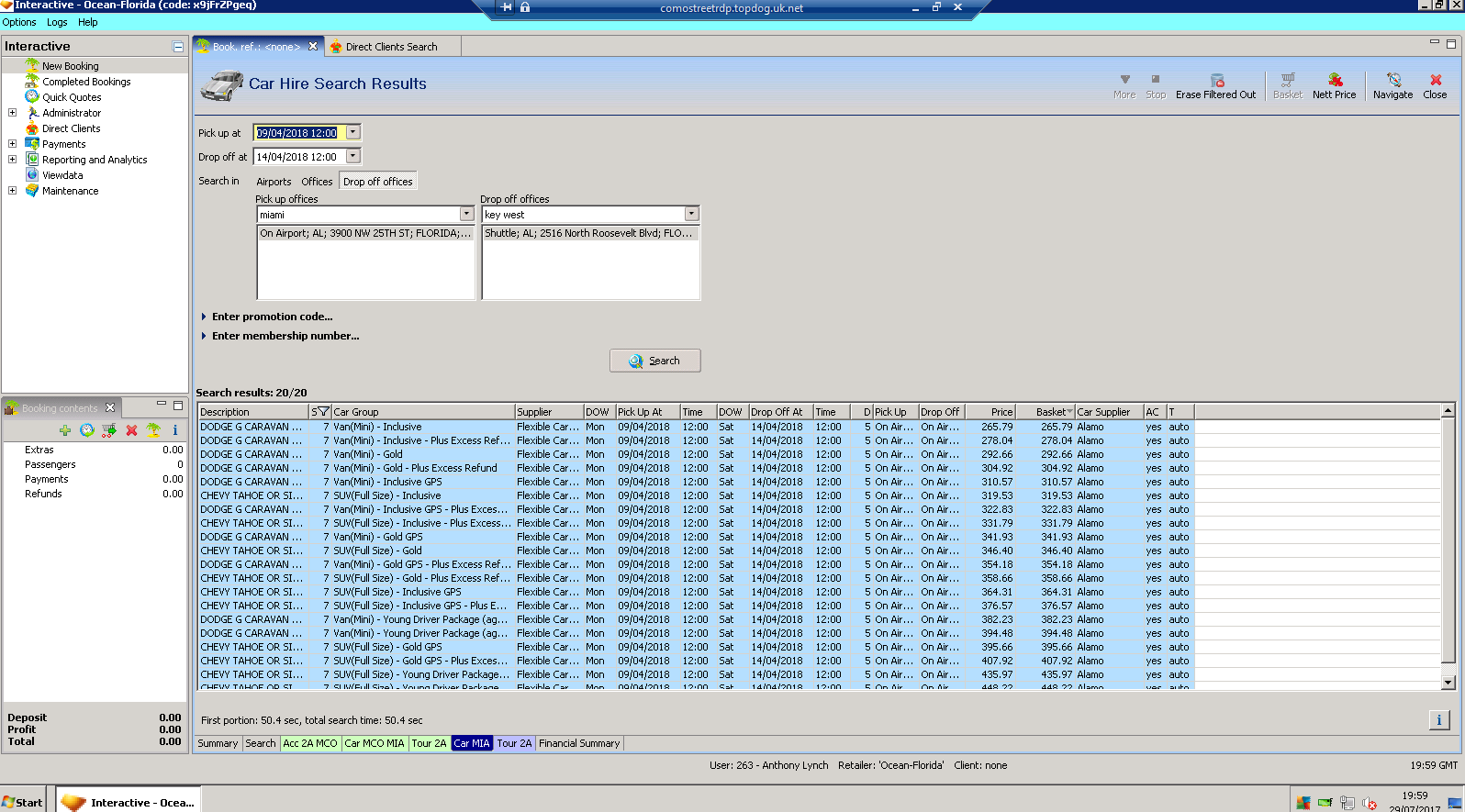Open the Logs menu
The width and height of the screenshot is (1465, 812).
(x=57, y=22)
